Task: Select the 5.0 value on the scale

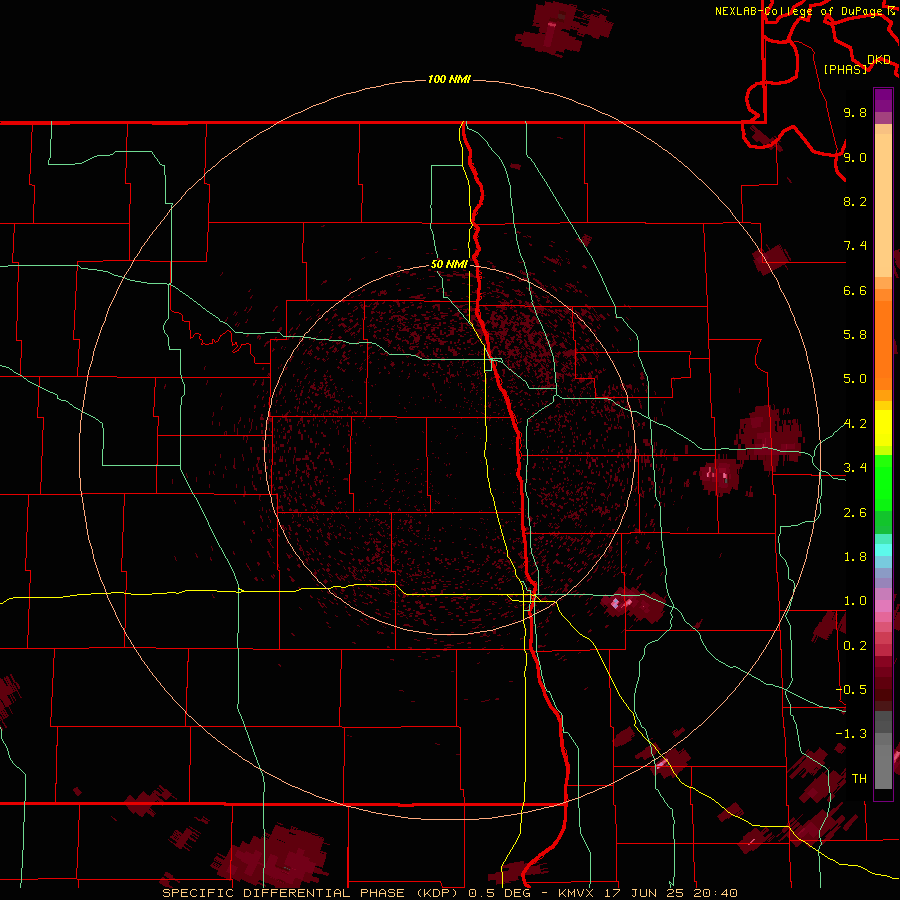Action: (x=855, y=379)
